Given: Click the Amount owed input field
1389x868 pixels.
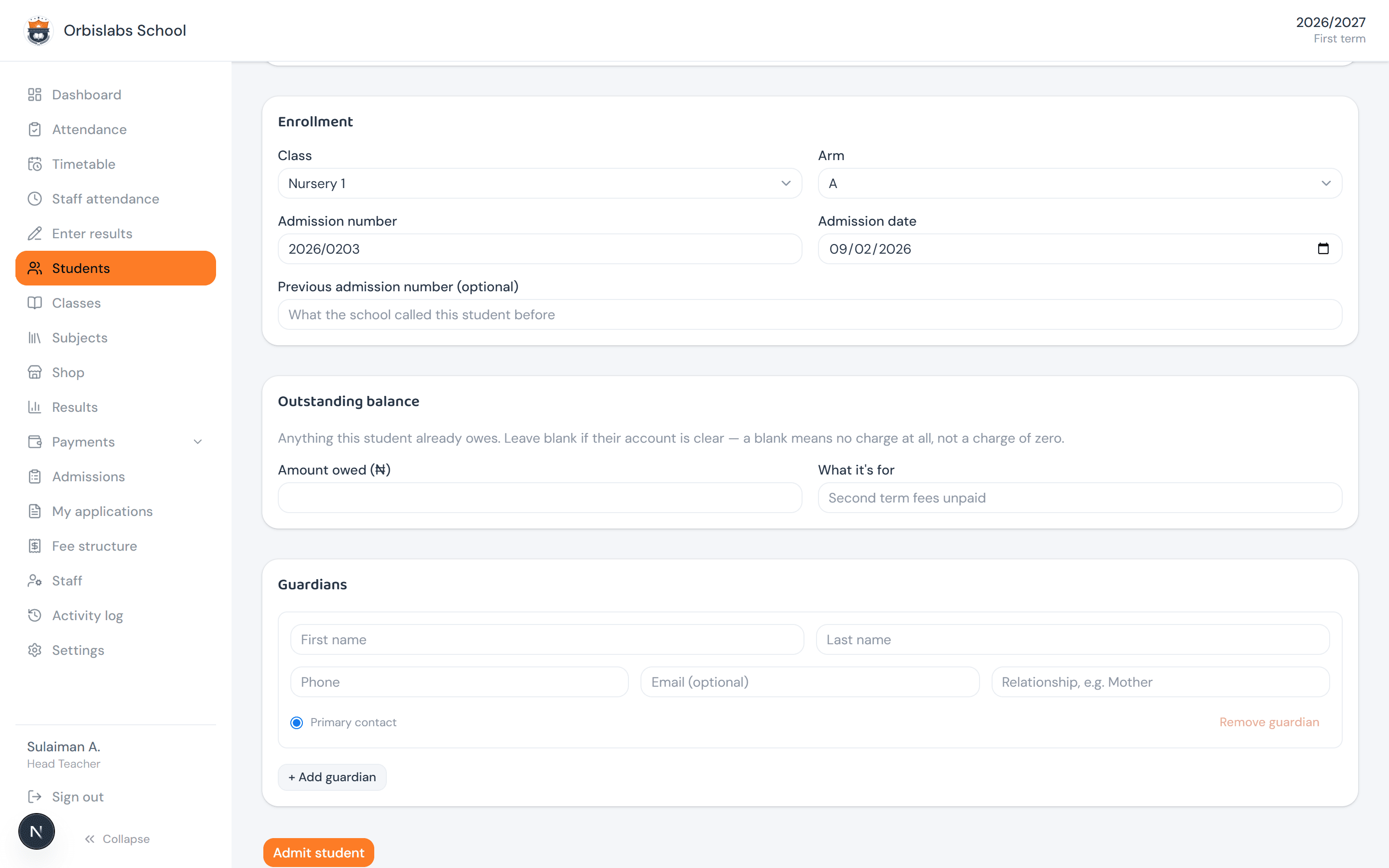Looking at the screenshot, I should pyautogui.click(x=540, y=498).
